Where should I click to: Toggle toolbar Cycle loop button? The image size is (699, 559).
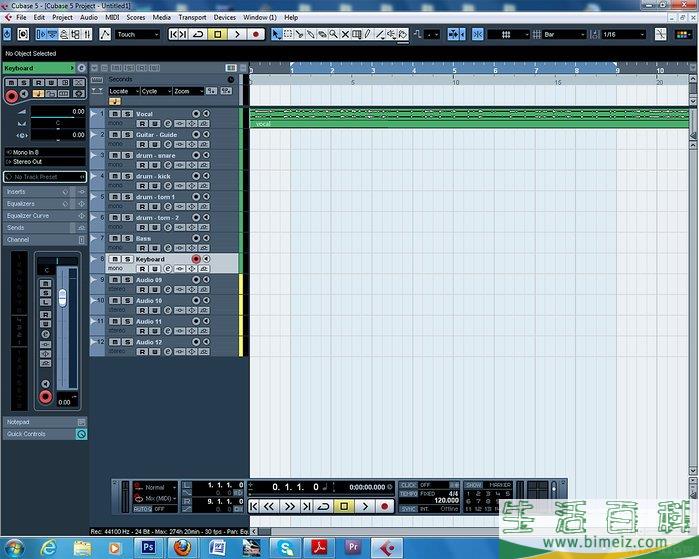pos(198,34)
